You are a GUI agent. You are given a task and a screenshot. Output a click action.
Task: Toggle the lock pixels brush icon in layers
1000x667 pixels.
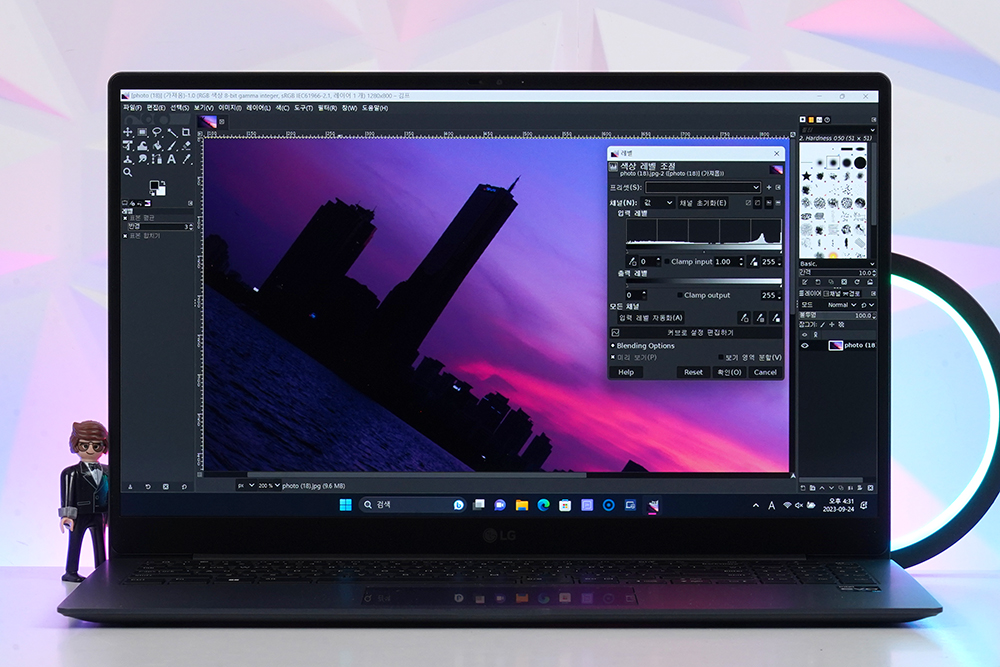823,325
